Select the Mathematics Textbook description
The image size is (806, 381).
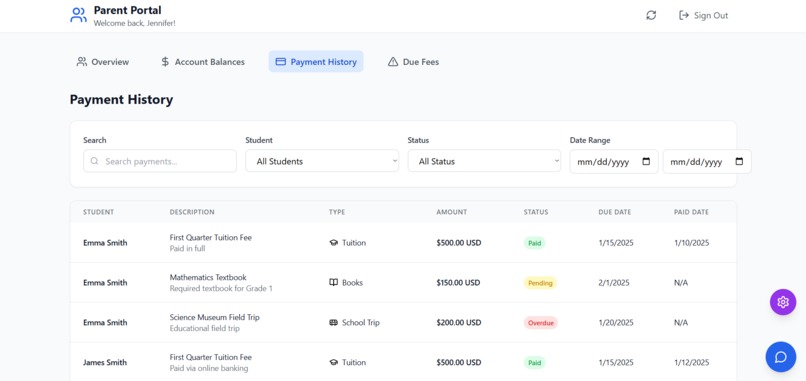[208, 277]
